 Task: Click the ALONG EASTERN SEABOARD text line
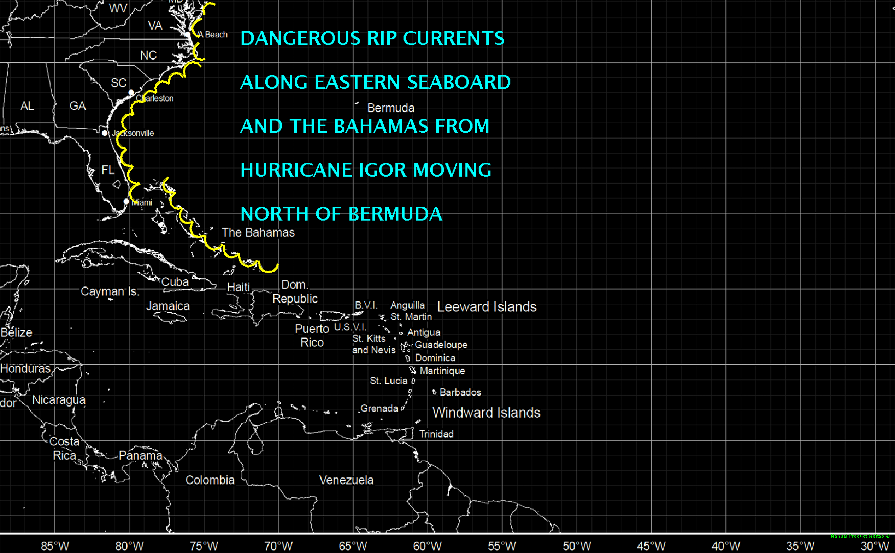(375, 82)
